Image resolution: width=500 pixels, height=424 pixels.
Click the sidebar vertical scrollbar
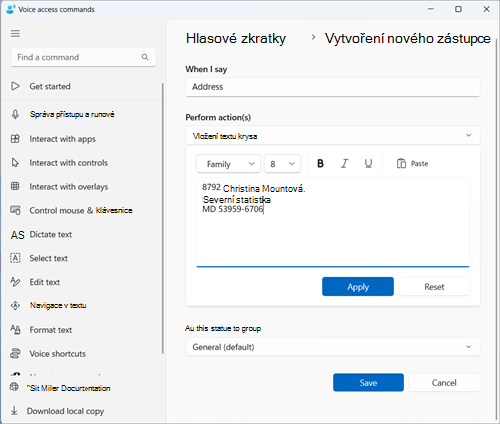(163, 218)
